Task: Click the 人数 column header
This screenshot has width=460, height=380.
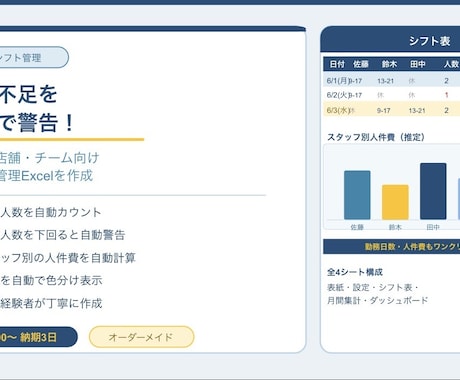Action: [451, 64]
